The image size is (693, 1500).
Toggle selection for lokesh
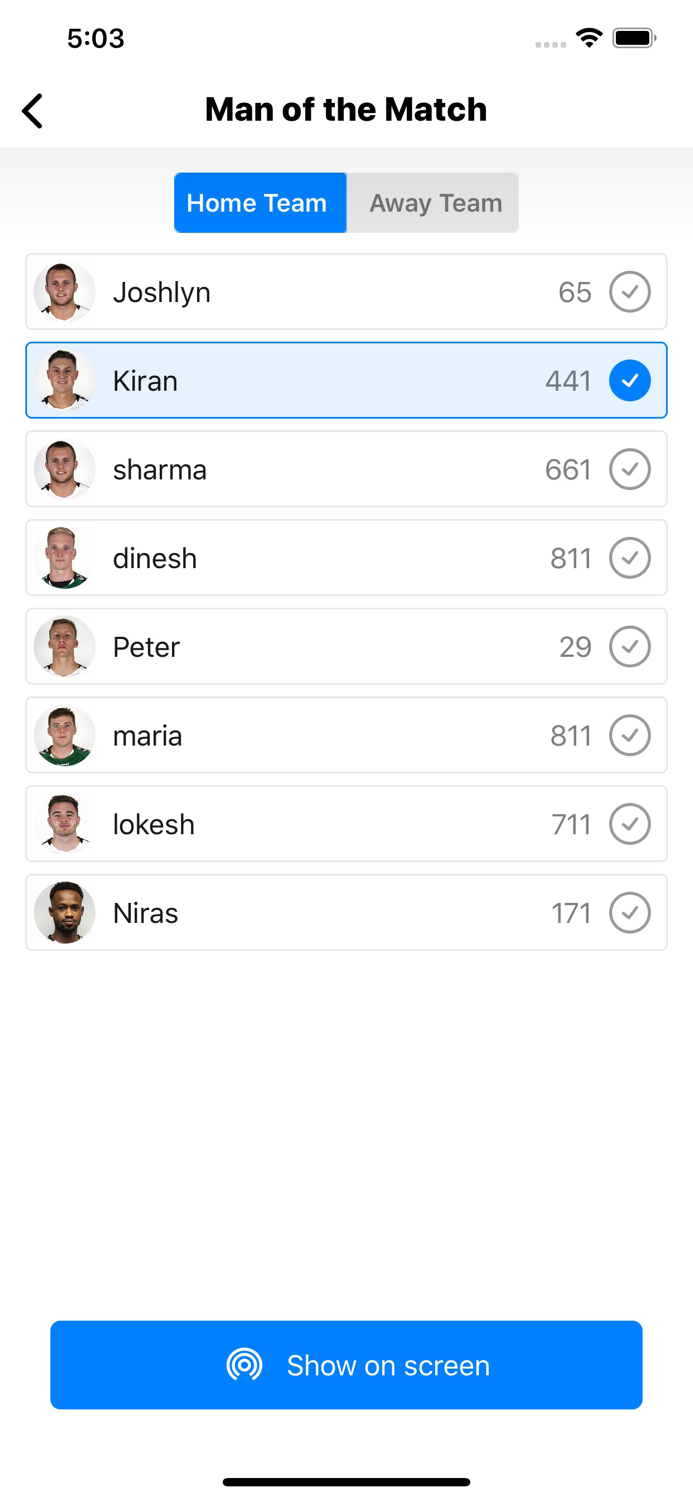[630, 823]
